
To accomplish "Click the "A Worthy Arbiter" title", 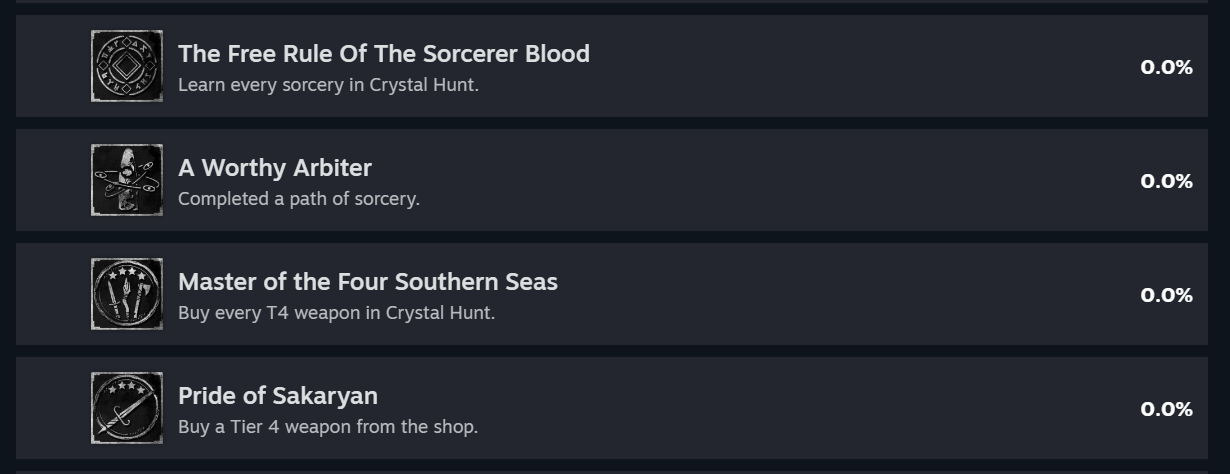I will tap(274, 168).
